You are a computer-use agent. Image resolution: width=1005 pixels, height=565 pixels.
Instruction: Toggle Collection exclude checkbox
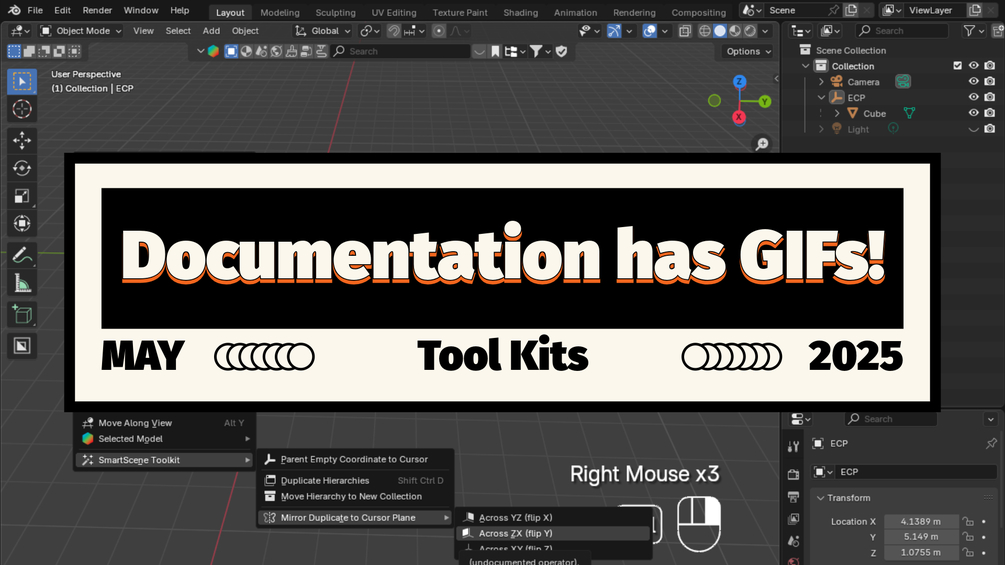(958, 65)
